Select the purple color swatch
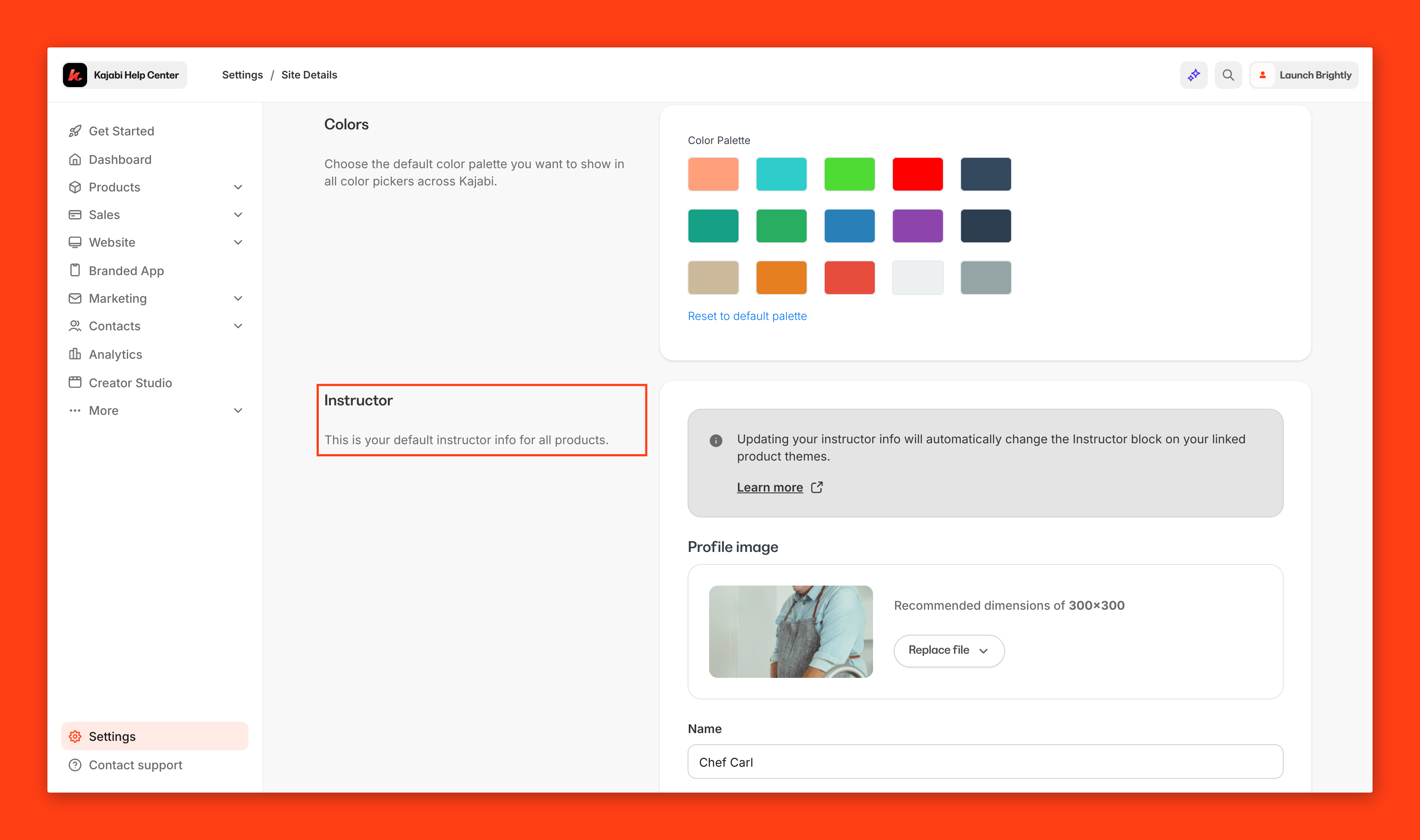Viewport: 1420px width, 840px height. click(917, 225)
